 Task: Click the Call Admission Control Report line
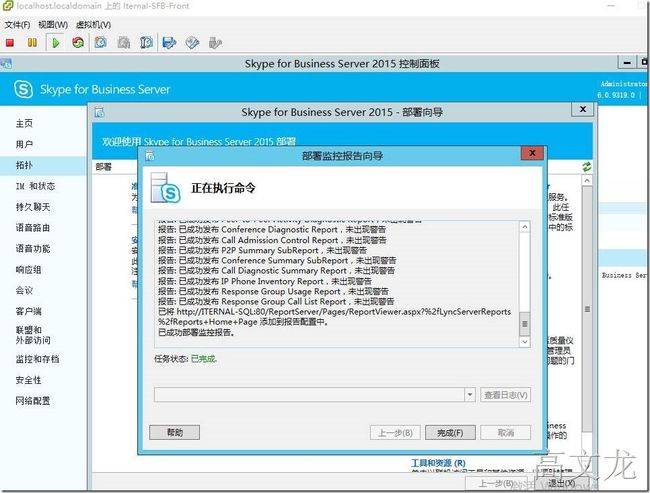(x=272, y=240)
